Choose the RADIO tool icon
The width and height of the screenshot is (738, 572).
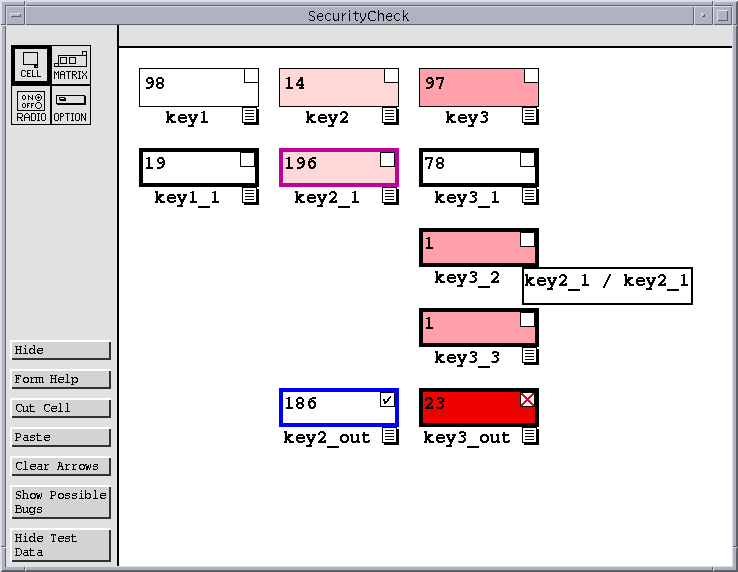pyautogui.click(x=30, y=105)
